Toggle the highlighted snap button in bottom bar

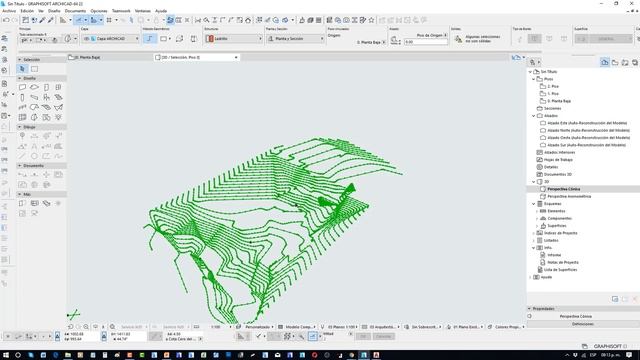coord(312,336)
